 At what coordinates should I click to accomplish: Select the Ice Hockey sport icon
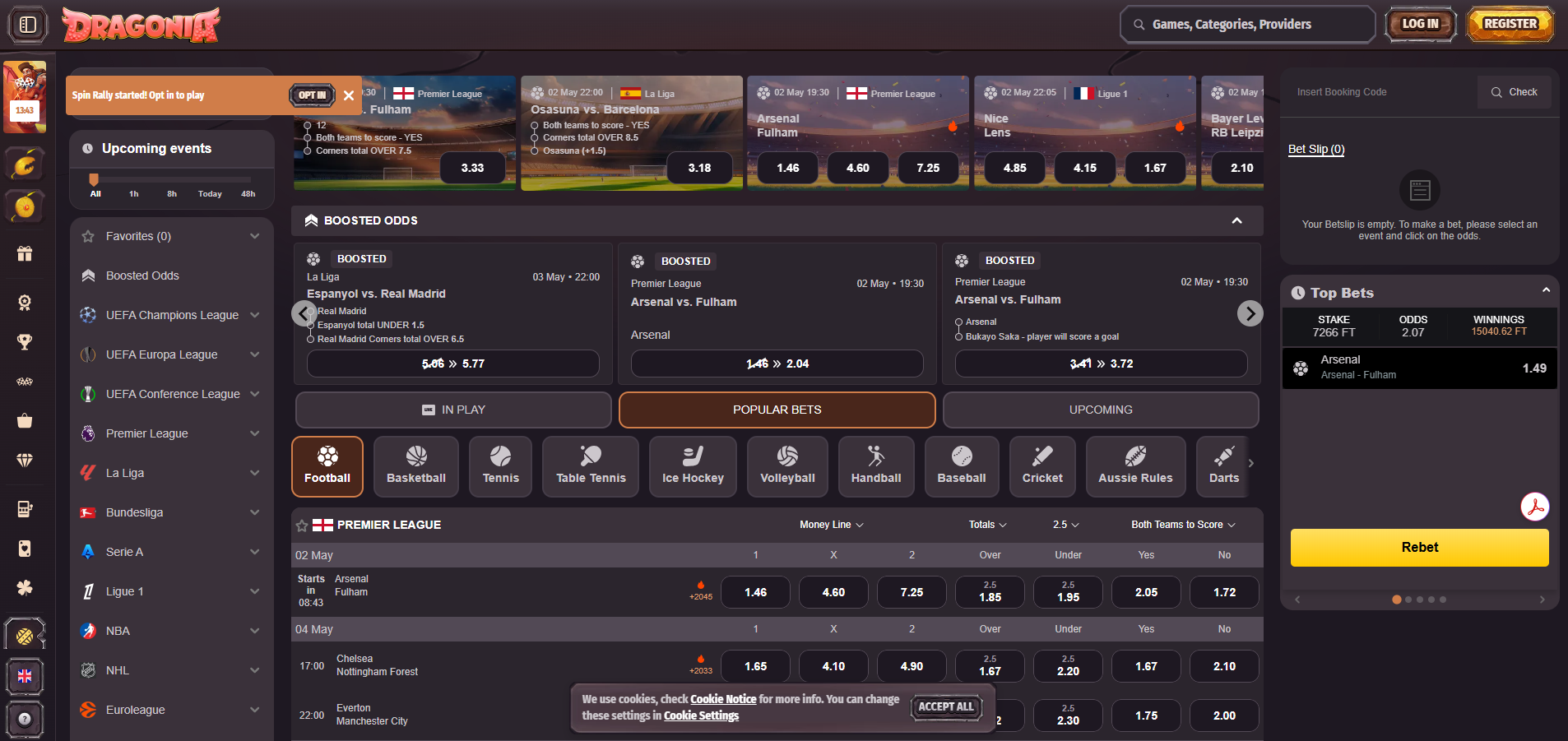693,466
